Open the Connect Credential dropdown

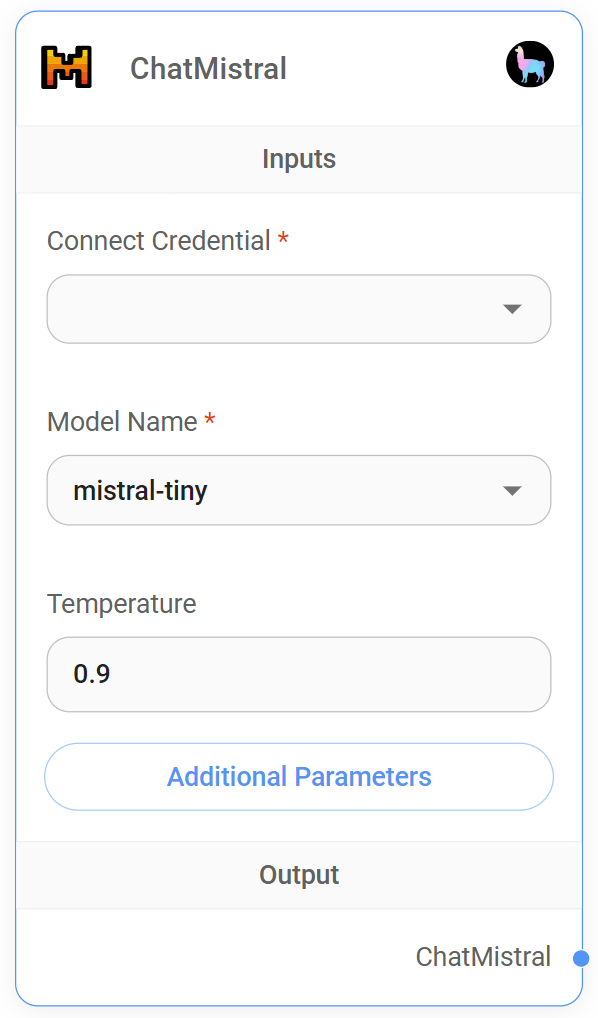pyautogui.click(x=299, y=309)
